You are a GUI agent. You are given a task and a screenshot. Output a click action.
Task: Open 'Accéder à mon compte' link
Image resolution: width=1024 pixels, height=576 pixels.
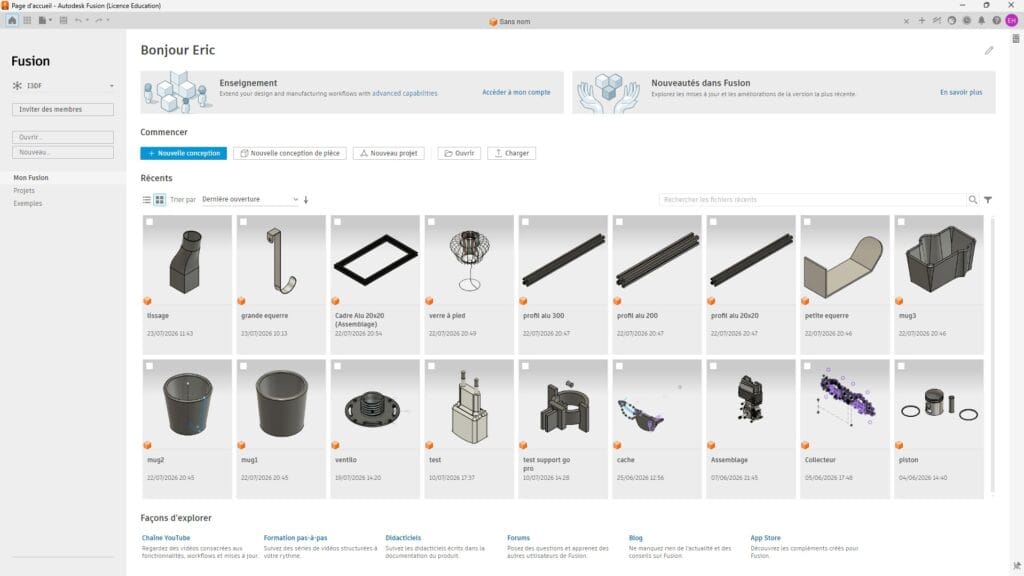click(516, 93)
